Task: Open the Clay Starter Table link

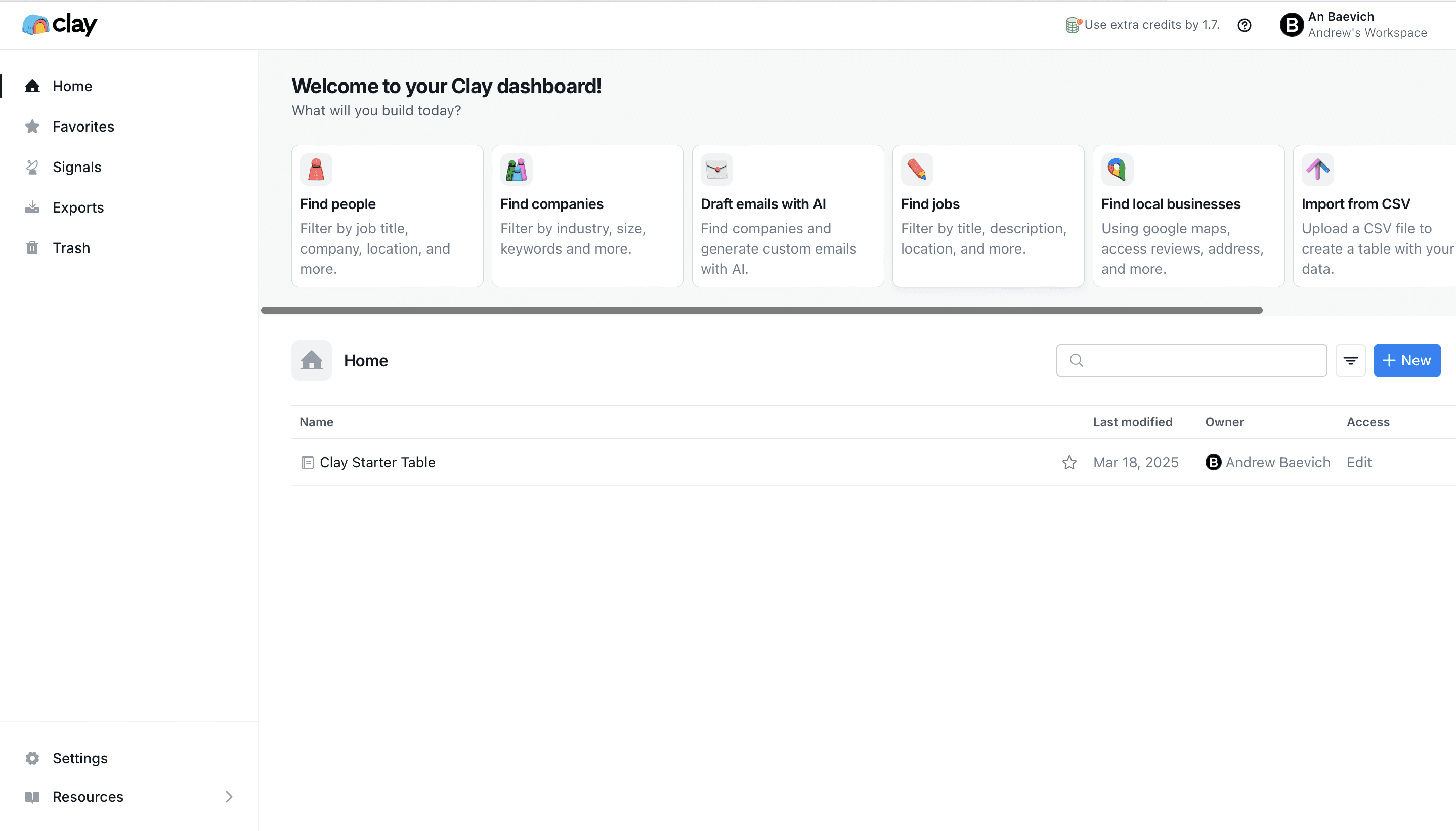Action: 378,462
